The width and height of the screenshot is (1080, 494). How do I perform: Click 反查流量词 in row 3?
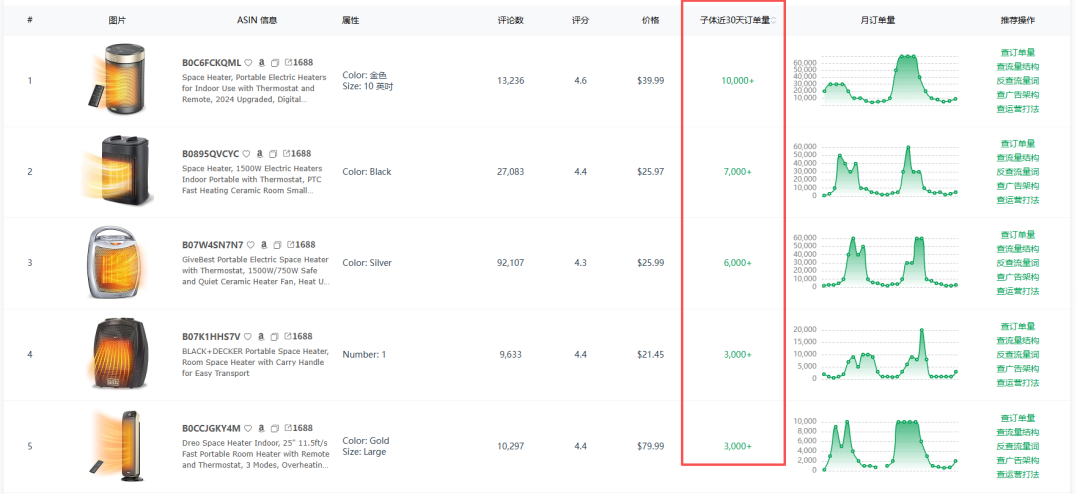pyautogui.click(x=1017, y=263)
